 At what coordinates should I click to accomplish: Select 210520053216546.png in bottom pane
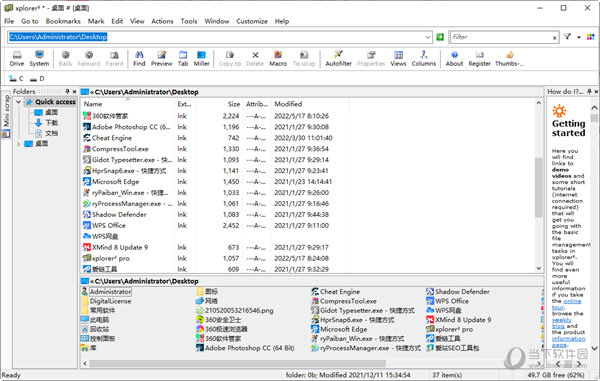(235, 311)
